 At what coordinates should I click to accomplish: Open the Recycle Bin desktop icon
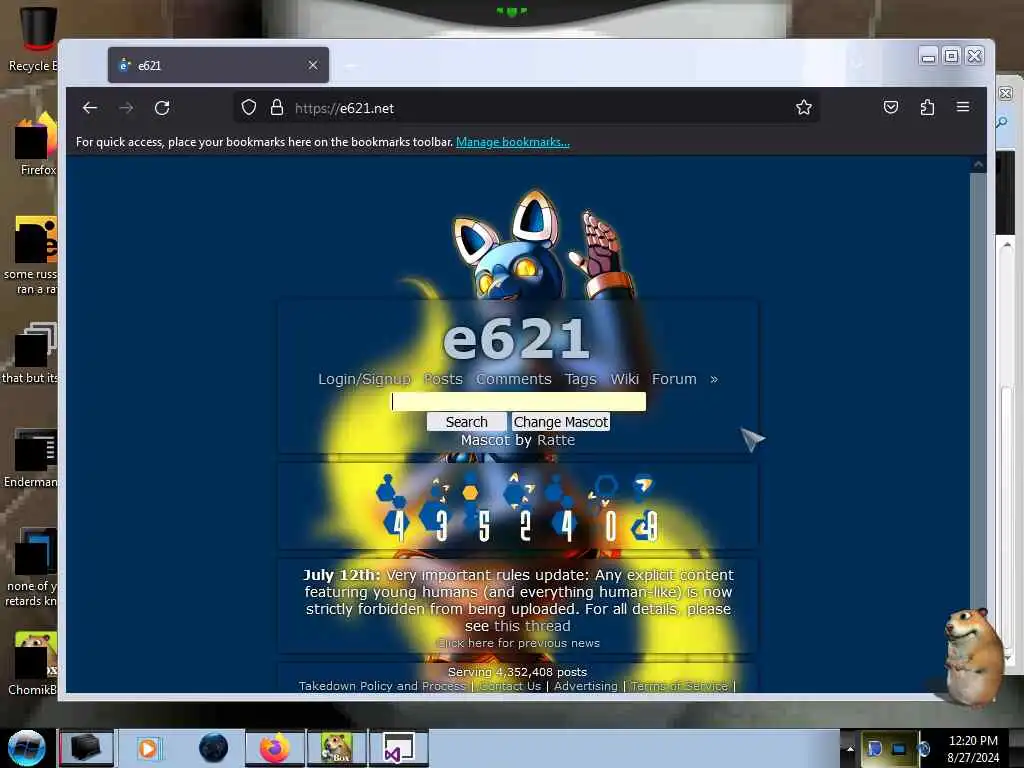pos(34,39)
